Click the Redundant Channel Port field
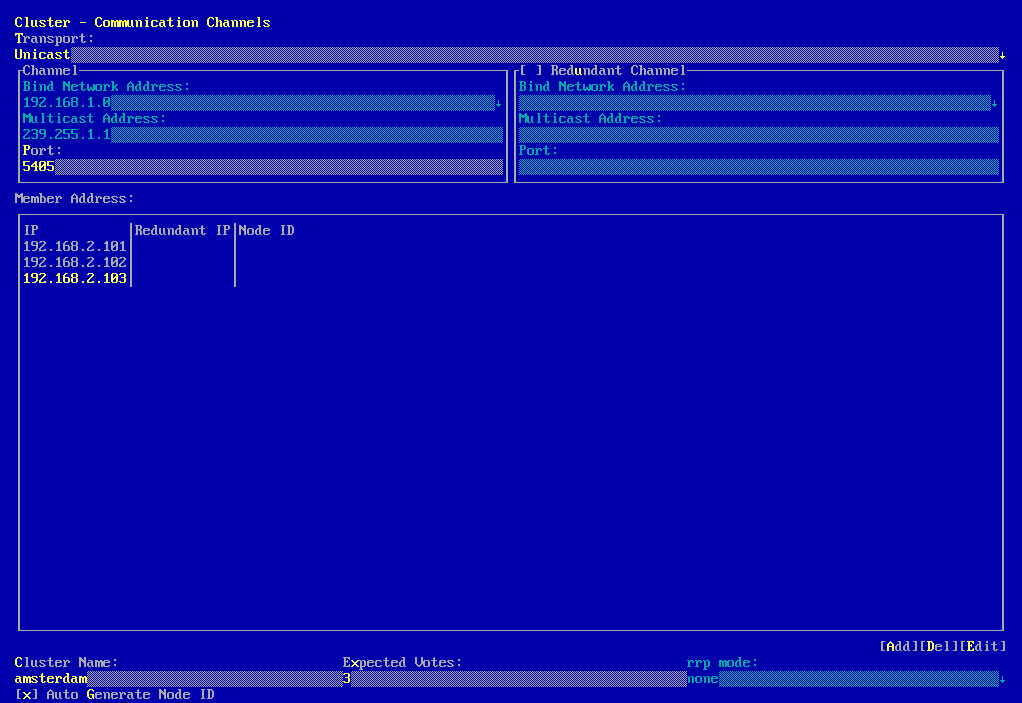Screen dimensions: 1022x703 tap(758, 167)
